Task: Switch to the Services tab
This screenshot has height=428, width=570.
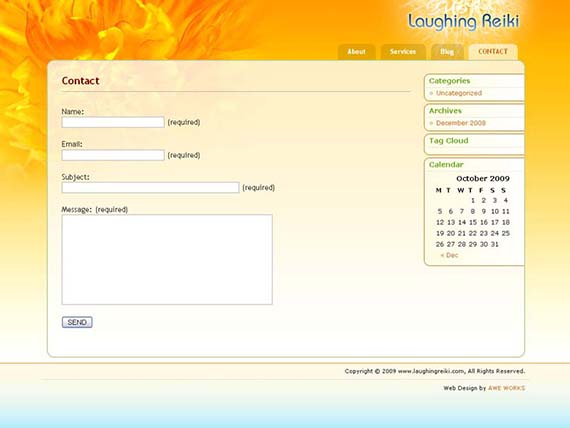Action: click(x=403, y=52)
